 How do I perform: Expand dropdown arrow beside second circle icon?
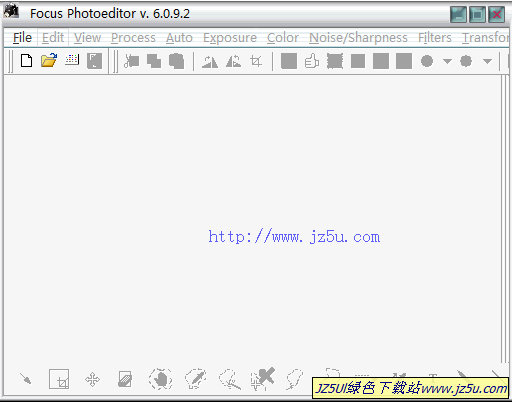[487, 61]
